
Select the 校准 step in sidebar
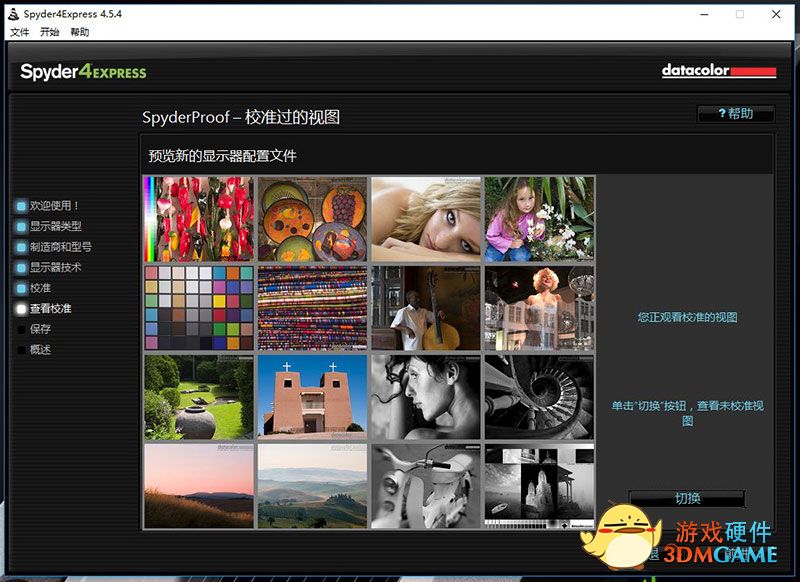coord(40,288)
